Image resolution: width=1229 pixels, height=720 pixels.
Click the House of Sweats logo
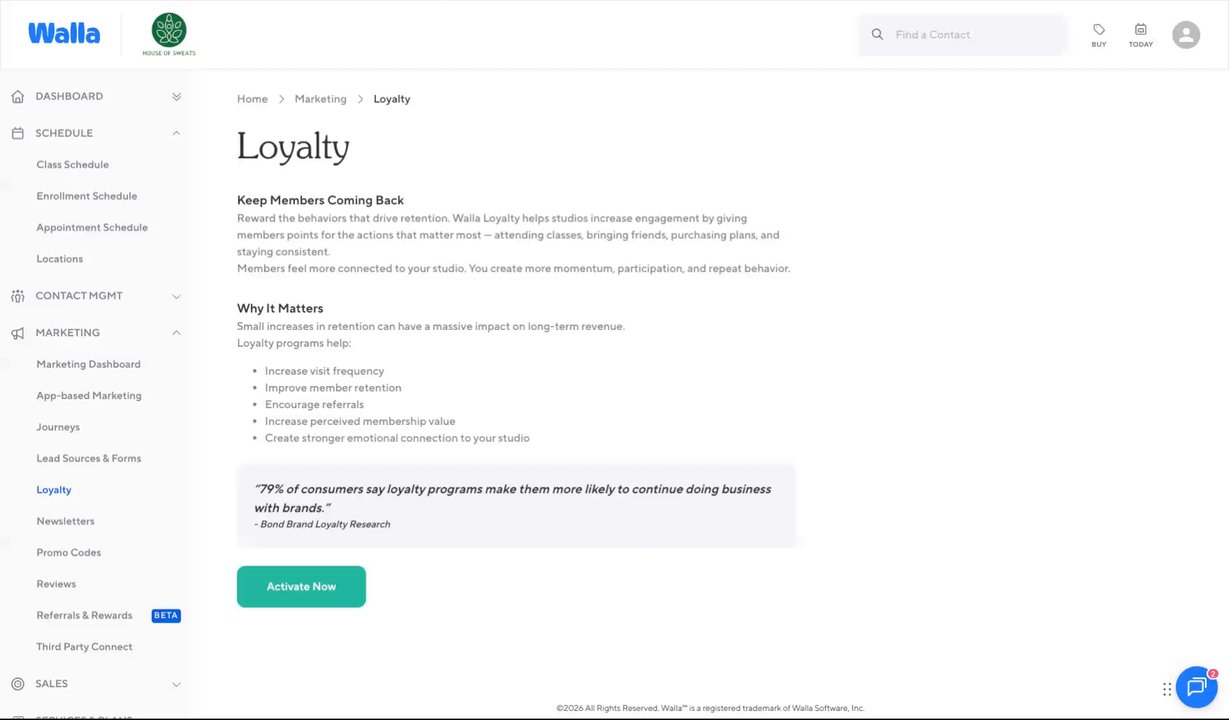169,35
